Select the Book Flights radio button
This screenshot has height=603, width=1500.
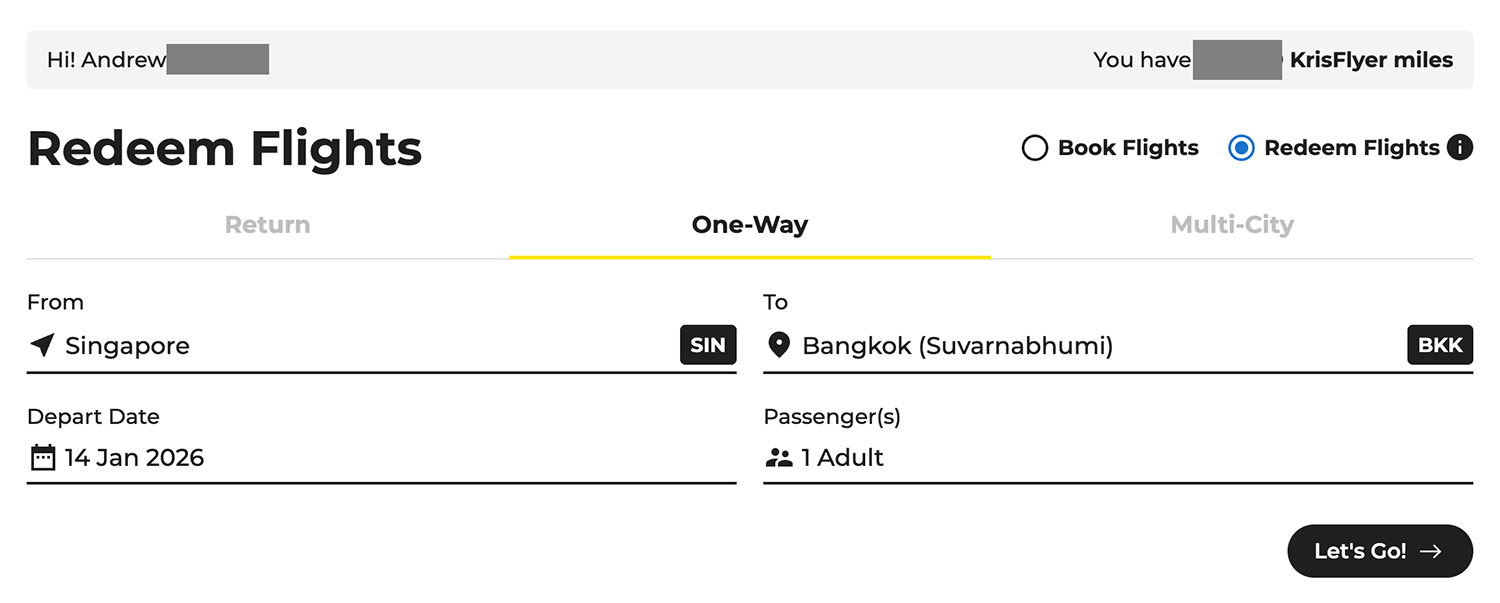1034,149
